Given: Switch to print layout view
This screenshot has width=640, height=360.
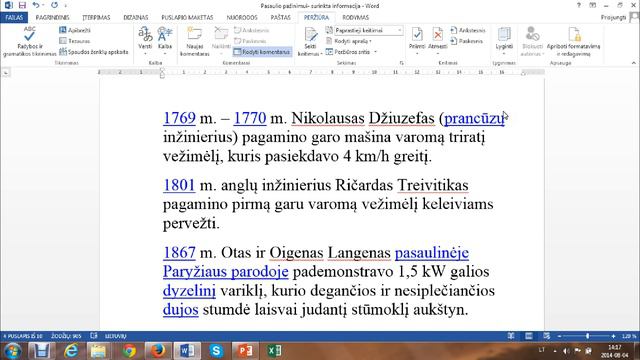Looking at the screenshot, I should (x=529, y=336).
